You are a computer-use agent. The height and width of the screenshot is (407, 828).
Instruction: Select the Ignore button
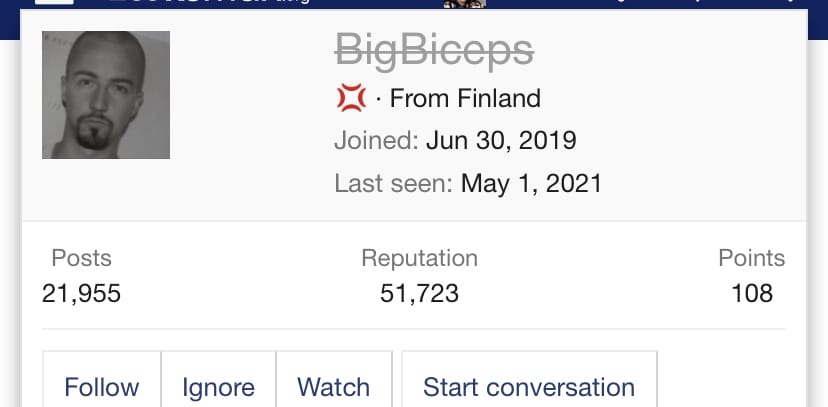(219, 387)
